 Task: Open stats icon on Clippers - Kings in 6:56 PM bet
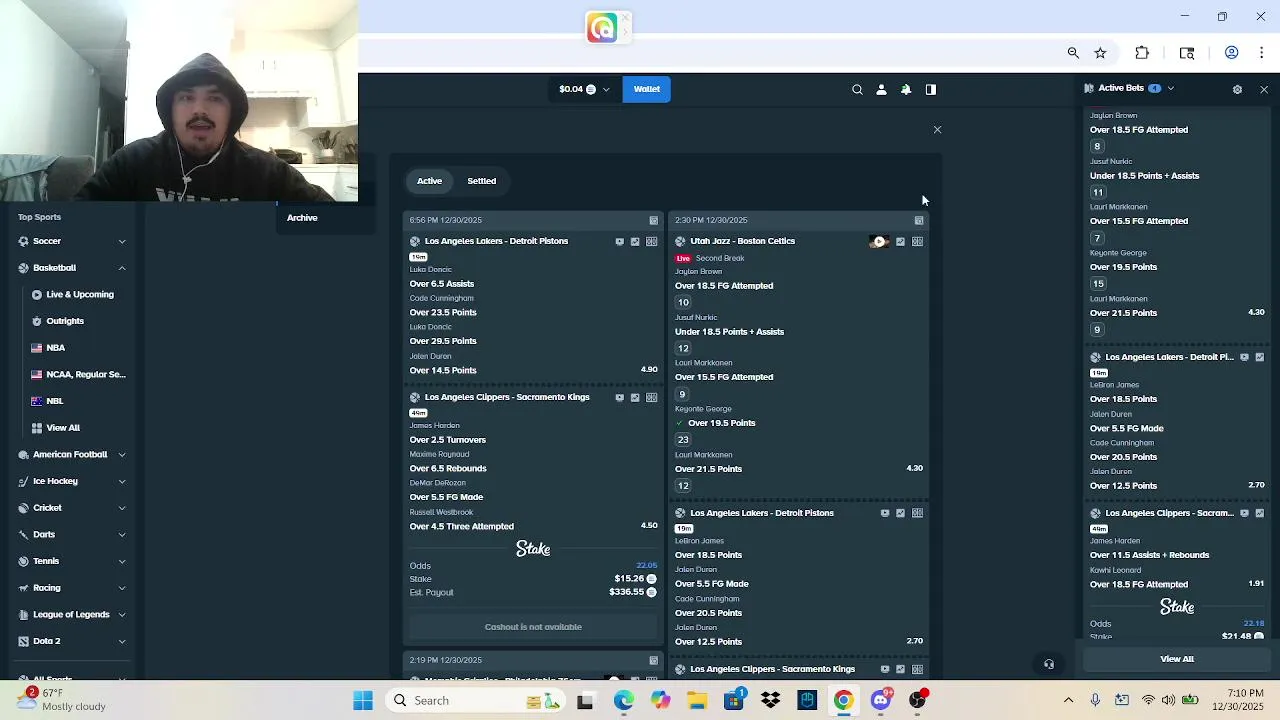pyautogui.click(x=635, y=397)
